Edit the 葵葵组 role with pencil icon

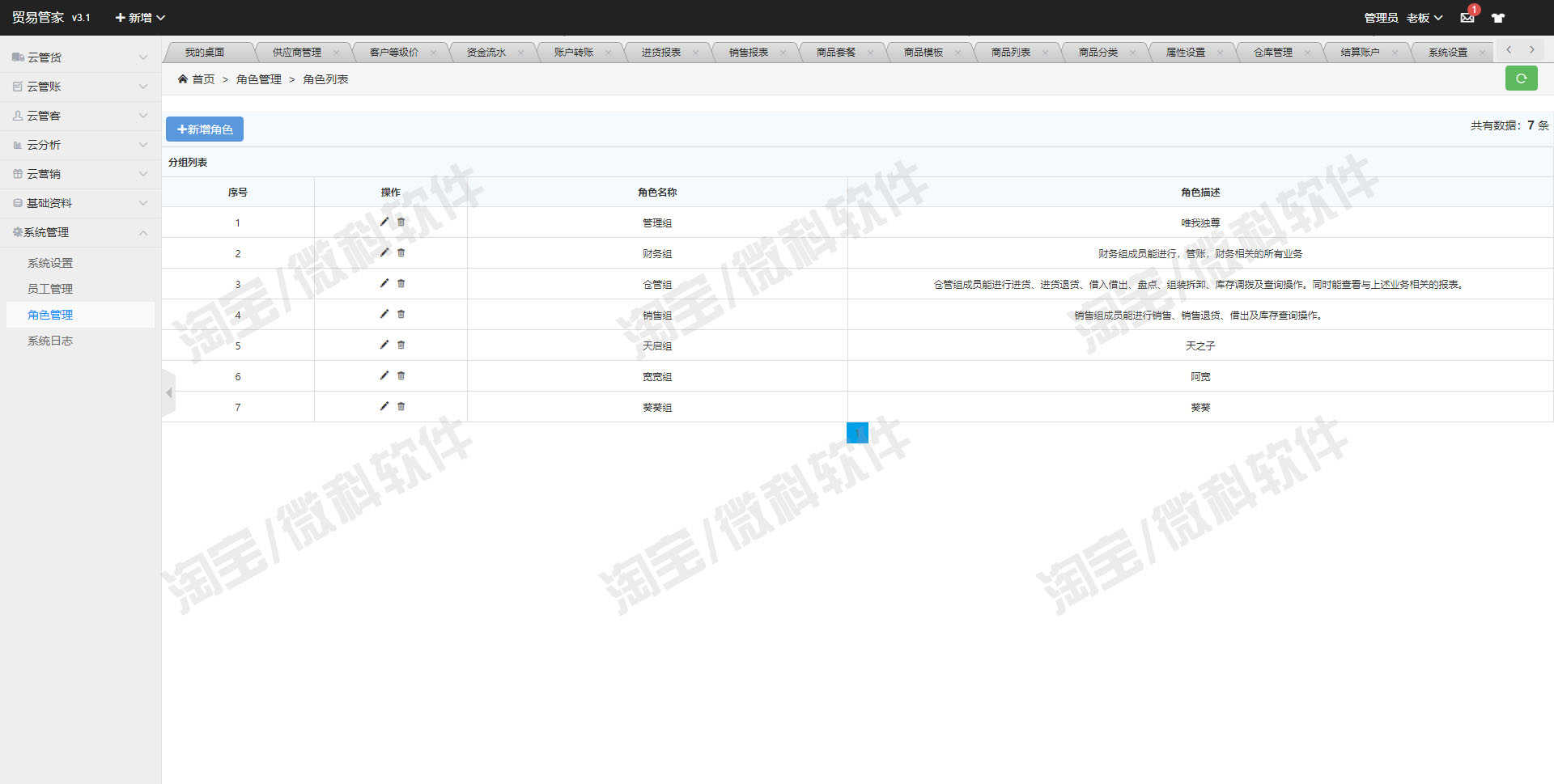point(384,406)
